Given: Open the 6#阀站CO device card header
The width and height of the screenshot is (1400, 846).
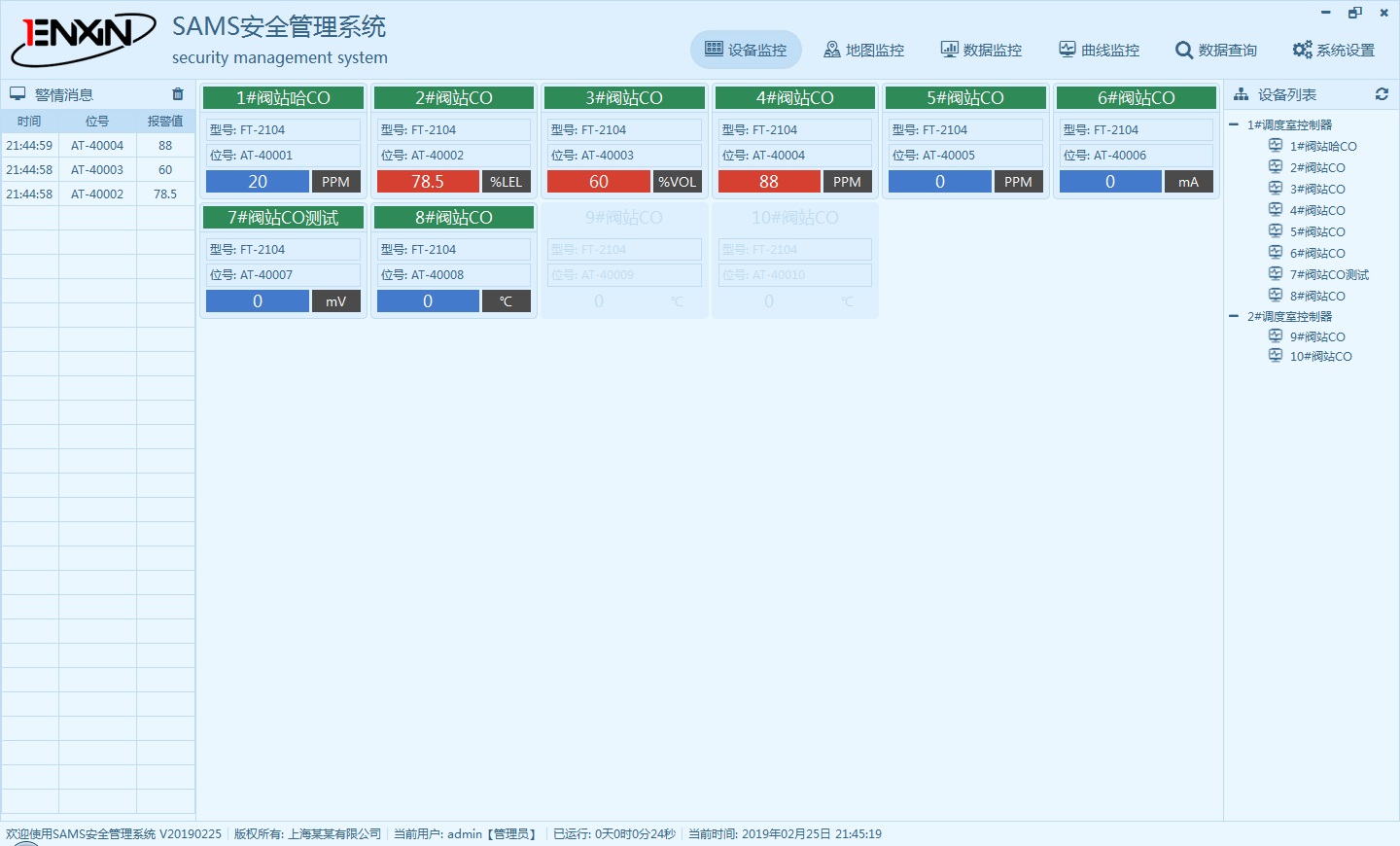Looking at the screenshot, I should point(1137,98).
